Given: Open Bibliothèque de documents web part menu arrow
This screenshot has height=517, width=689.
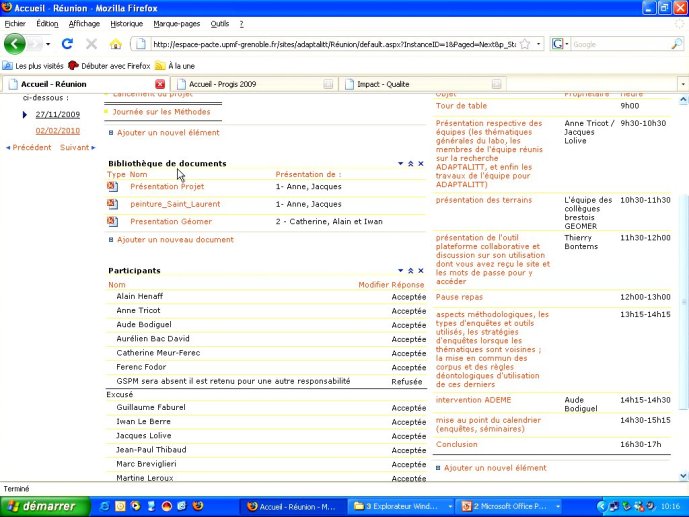Looking at the screenshot, I should click(x=400, y=163).
